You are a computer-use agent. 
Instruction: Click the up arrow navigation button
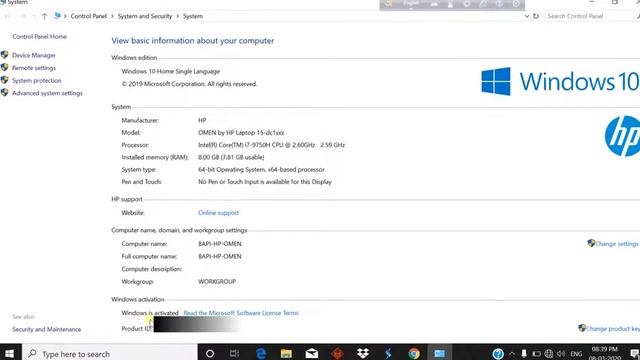coord(44,16)
